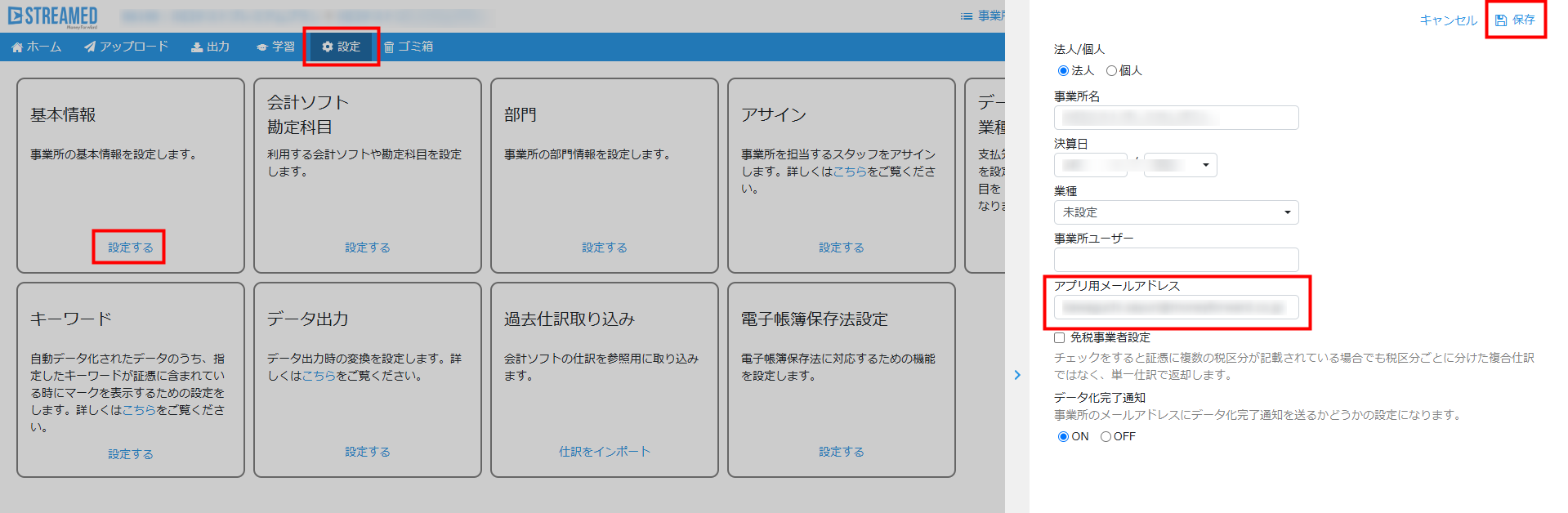Turn データ化完了通知 to OFF
Screen dimensions: 1568x513
click(1106, 437)
